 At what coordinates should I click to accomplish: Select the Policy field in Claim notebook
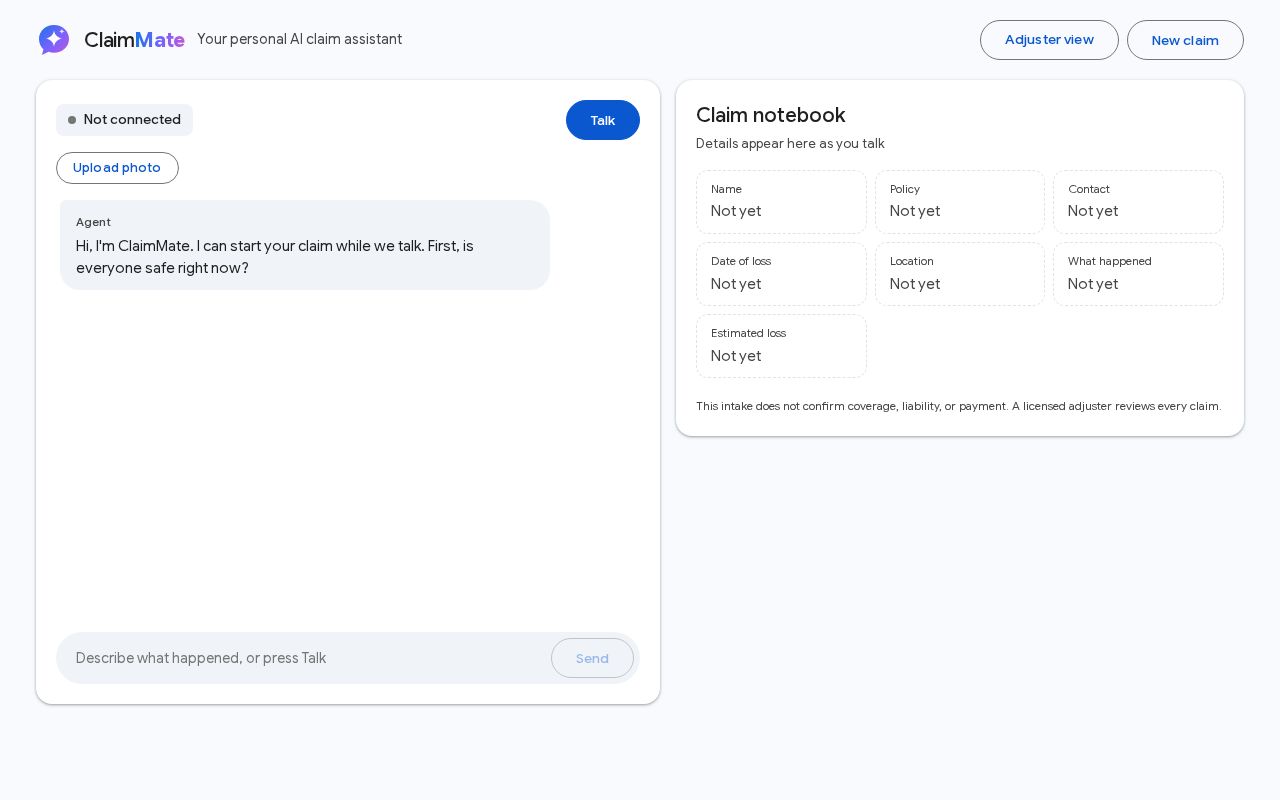pyautogui.click(x=960, y=202)
